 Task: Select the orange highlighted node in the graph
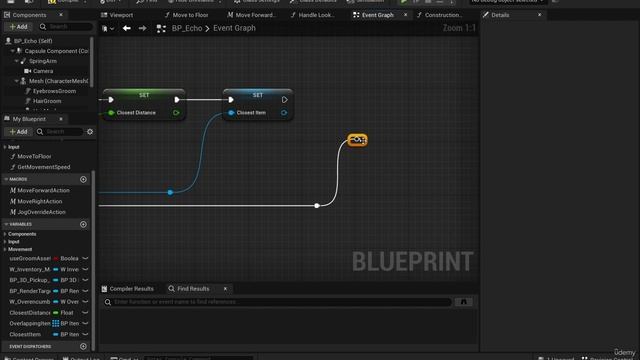pyautogui.click(x=358, y=140)
